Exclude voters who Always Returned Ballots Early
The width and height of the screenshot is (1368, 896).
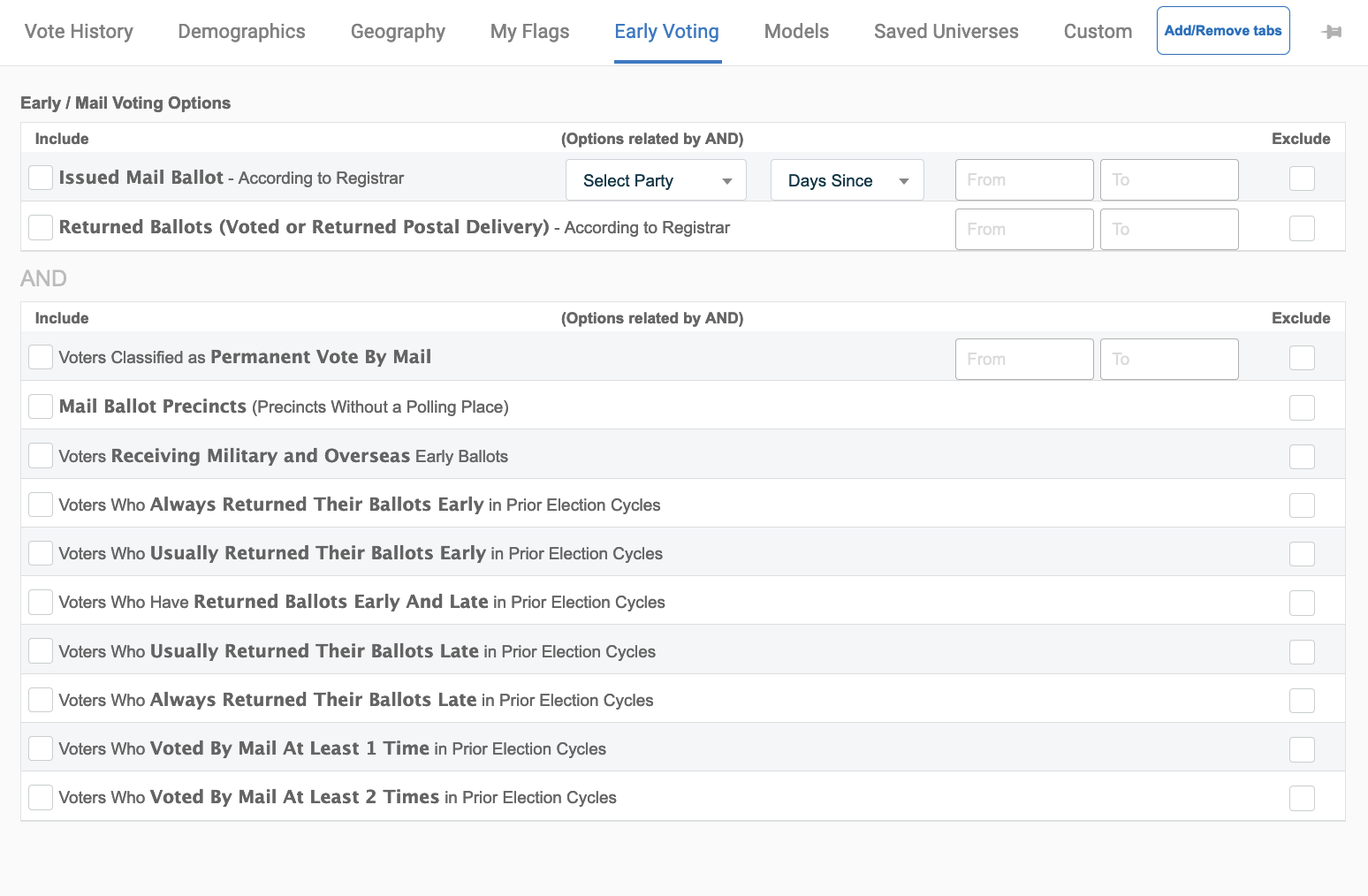(x=1302, y=505)
